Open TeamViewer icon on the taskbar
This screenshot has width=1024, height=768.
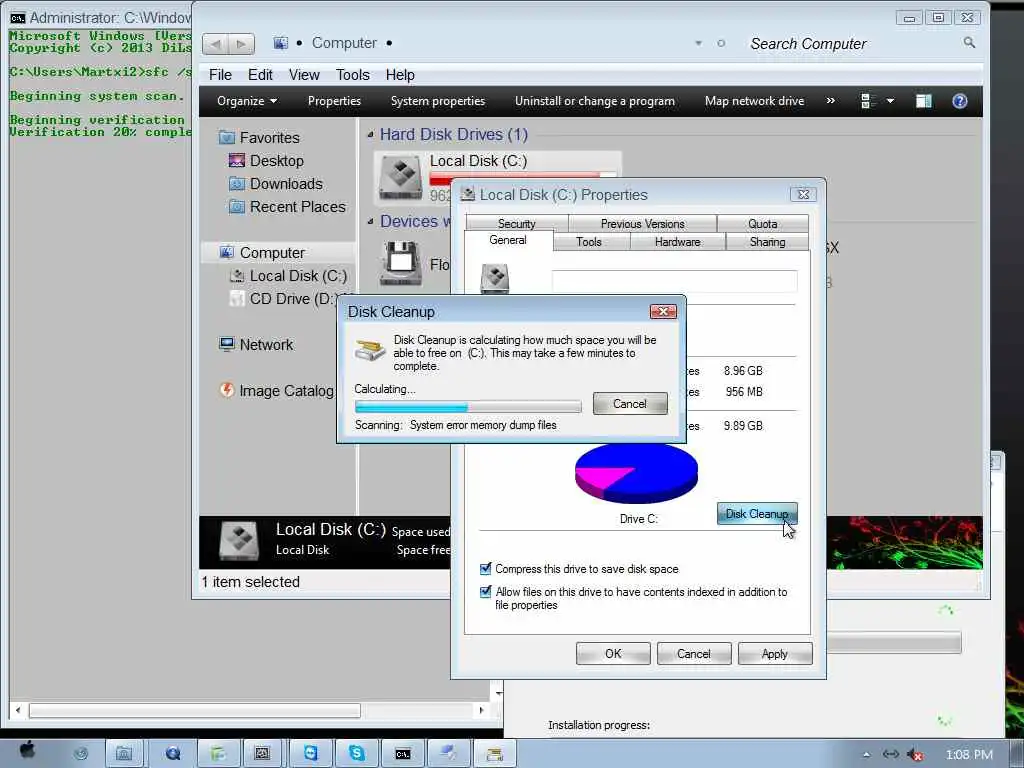pos(311,753)
